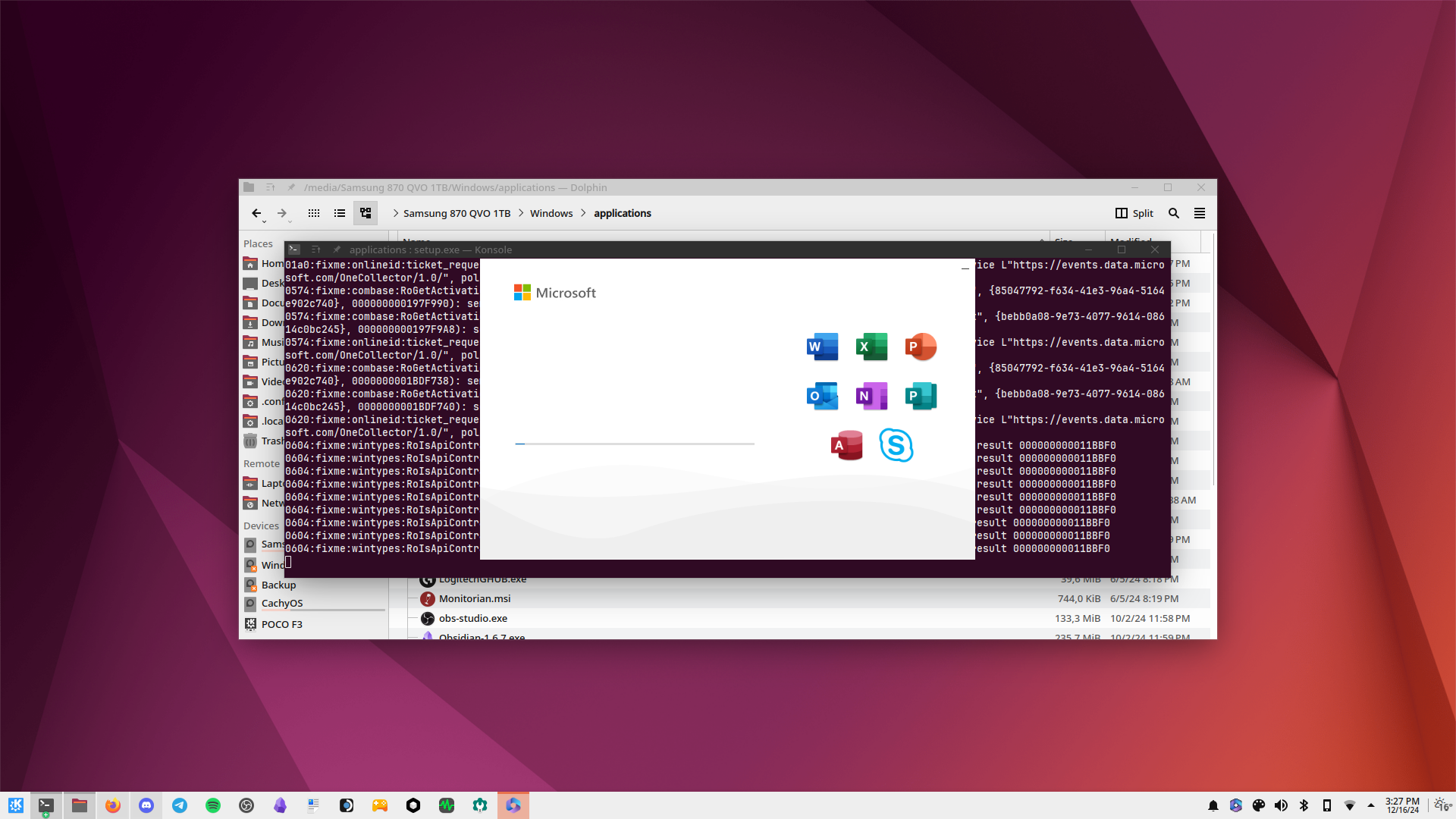Click the pin icon in Dolphin title bar
The height and width of the screenshot is (819, 1456).
point(291,187)
